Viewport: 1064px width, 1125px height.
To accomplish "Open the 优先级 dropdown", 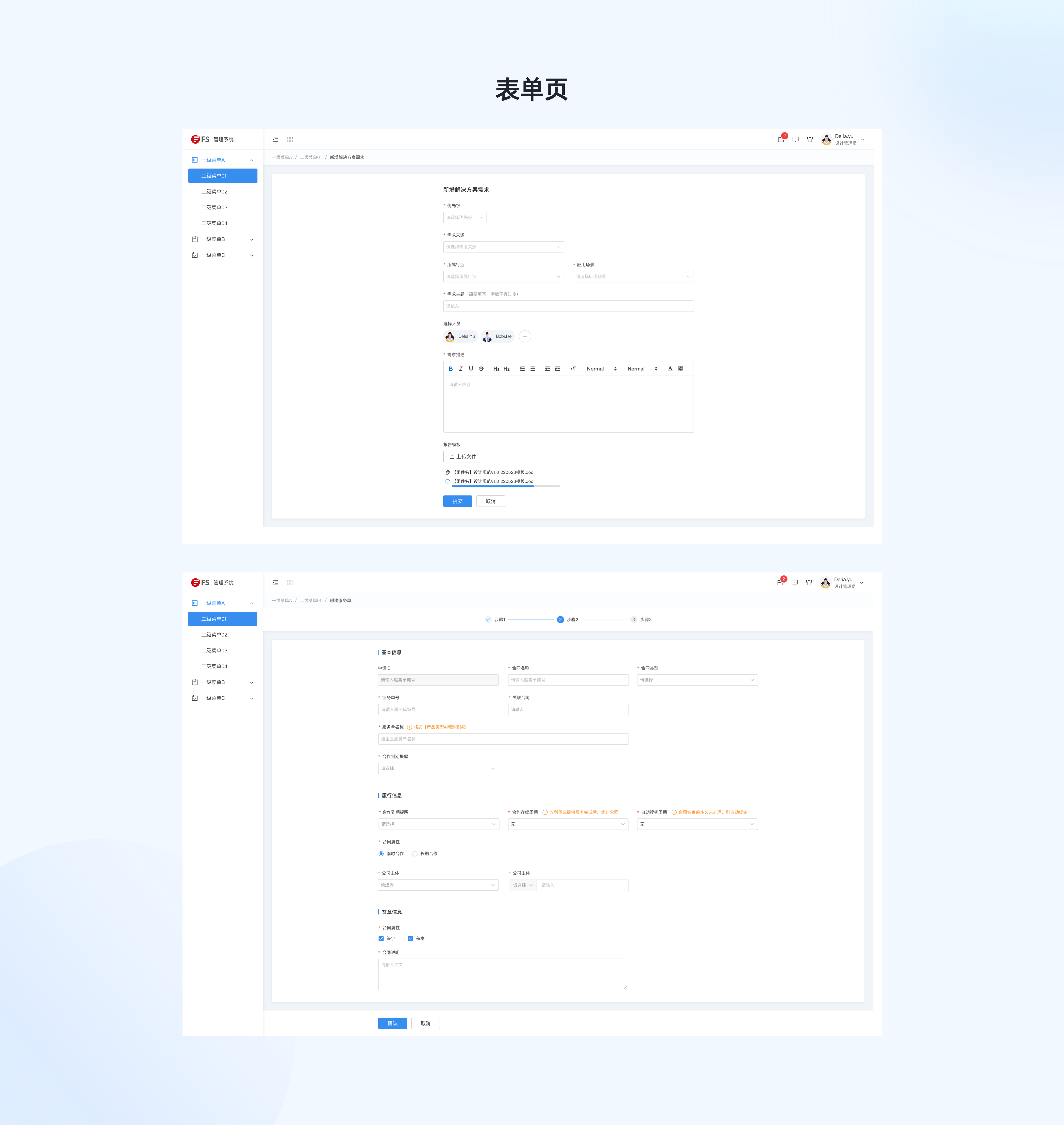I will pos(465,218).
